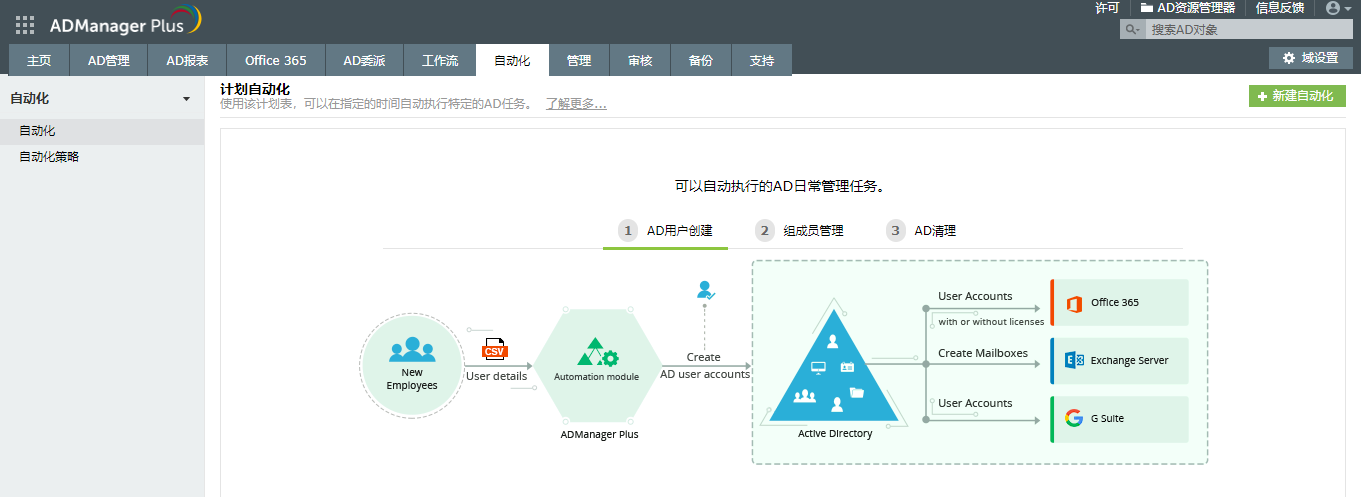
Task: Click the ADManager Plus logo
Action: tap(126, 22)
